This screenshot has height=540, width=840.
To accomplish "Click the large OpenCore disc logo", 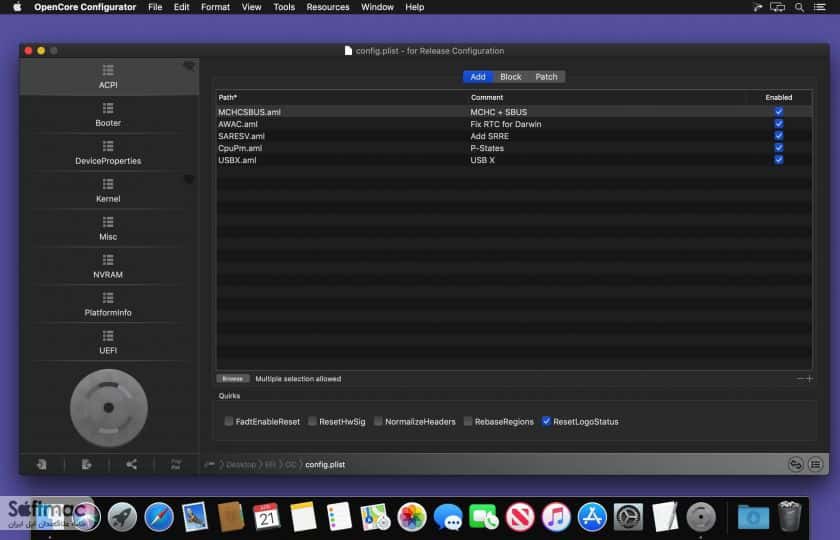I will pos(109,408).
